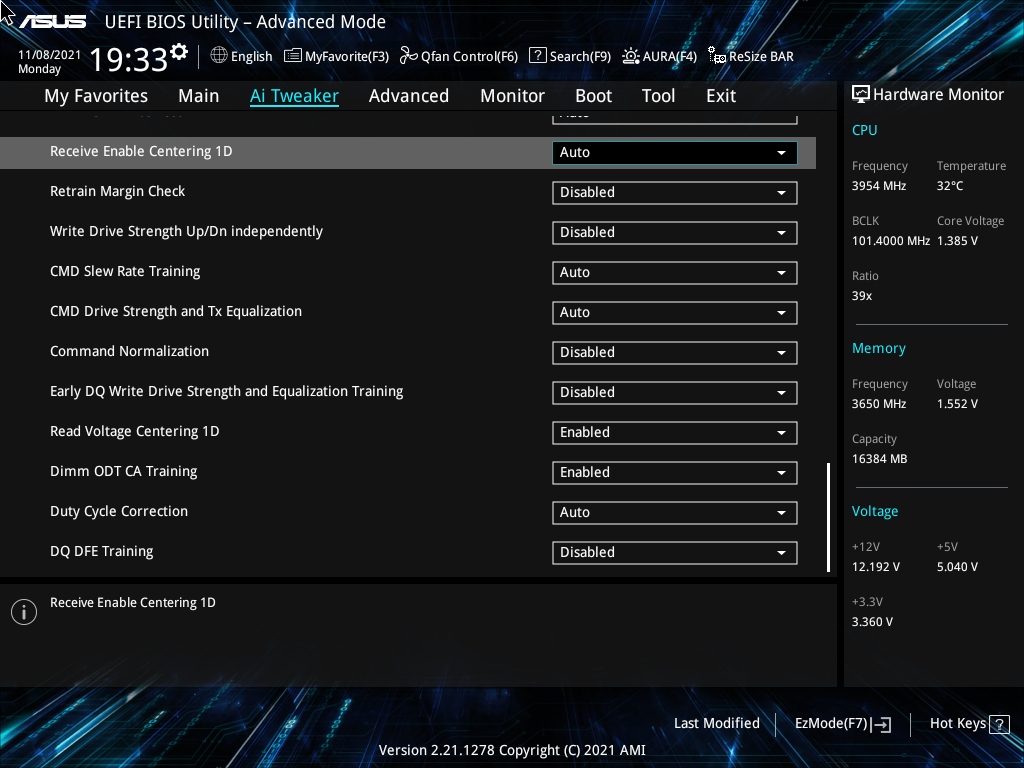Click the Hardware Monitor screen icon

(861, 95)
